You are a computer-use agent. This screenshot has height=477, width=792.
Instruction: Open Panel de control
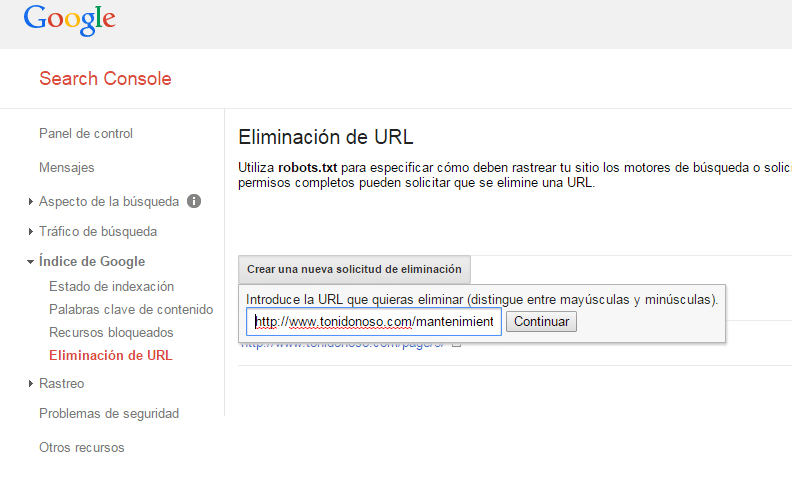click(86, 133)
